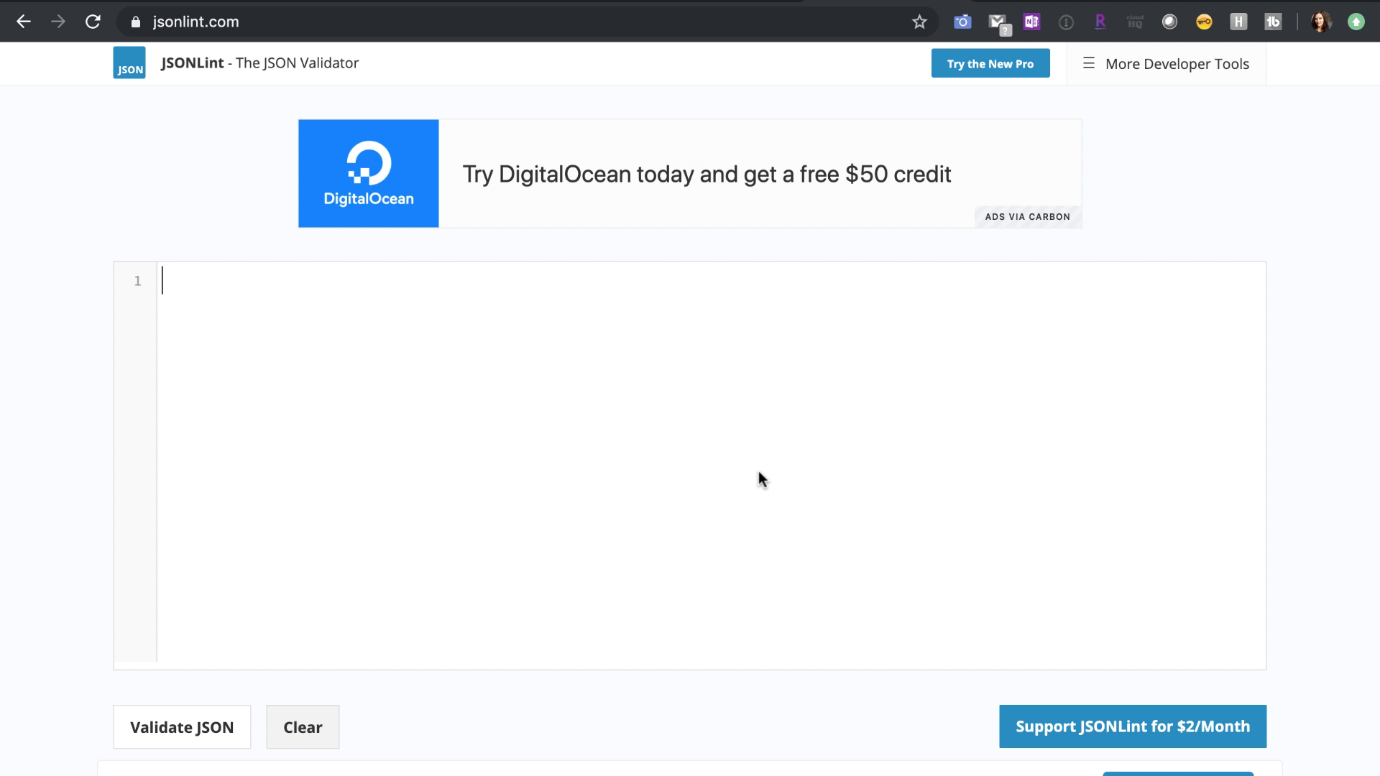Viewport: 1380px width, 776px height.
Task: Click inside the JSON editor text area
Action: (711, 465)
